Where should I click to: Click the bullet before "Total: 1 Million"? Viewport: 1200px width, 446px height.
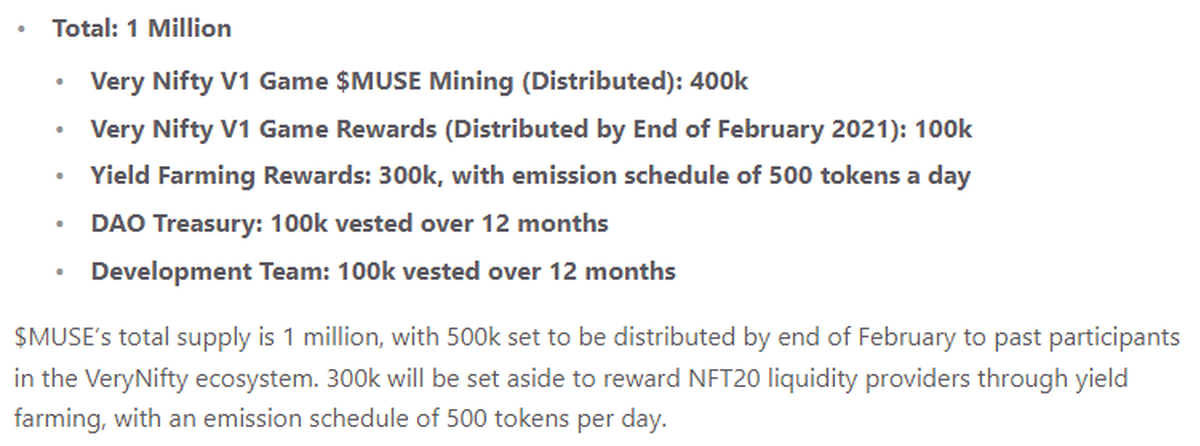(21, 29)
